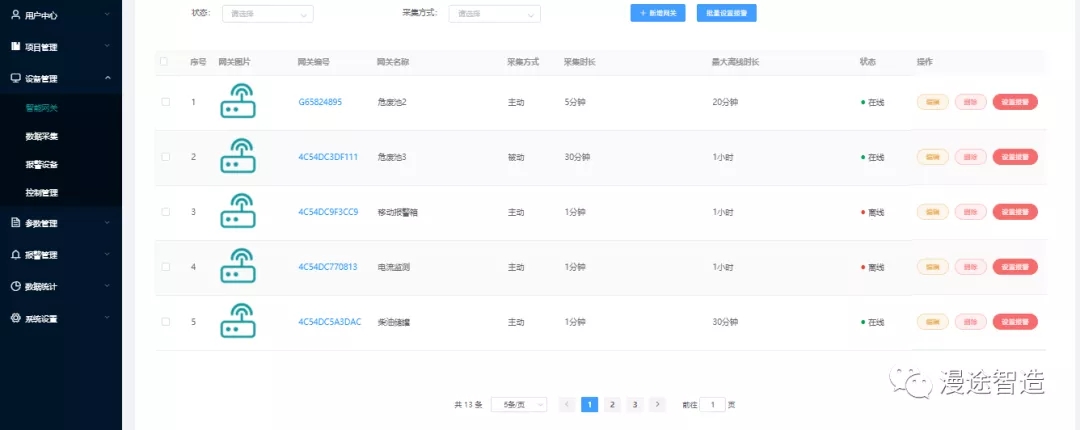Open the 5条/页 page size dropdown
1080x430 pixels.
[x=518, y=404]
